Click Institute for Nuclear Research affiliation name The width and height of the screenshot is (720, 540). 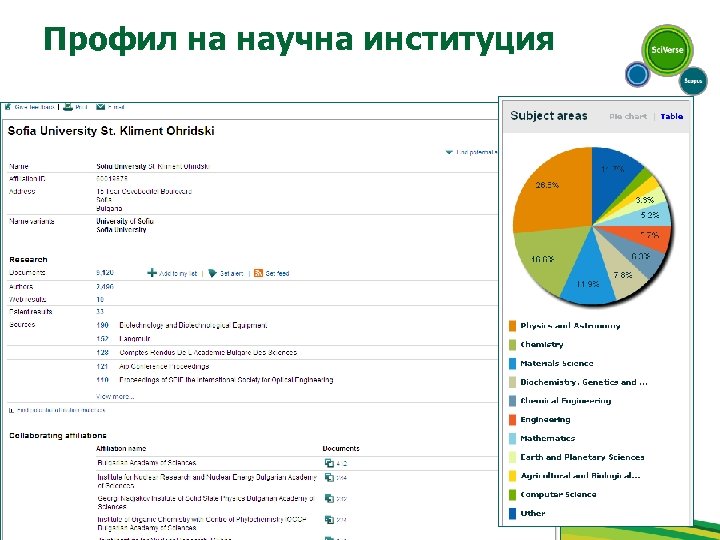207,481
